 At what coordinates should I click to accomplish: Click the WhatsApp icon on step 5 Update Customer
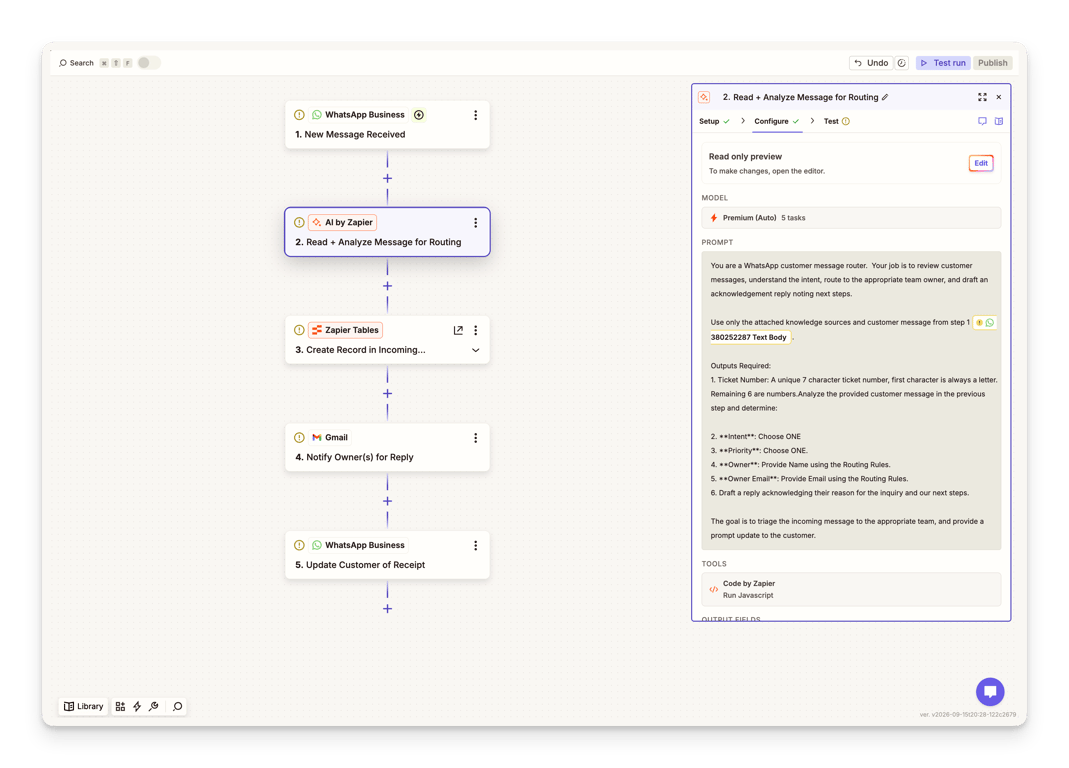pos(316,545)
